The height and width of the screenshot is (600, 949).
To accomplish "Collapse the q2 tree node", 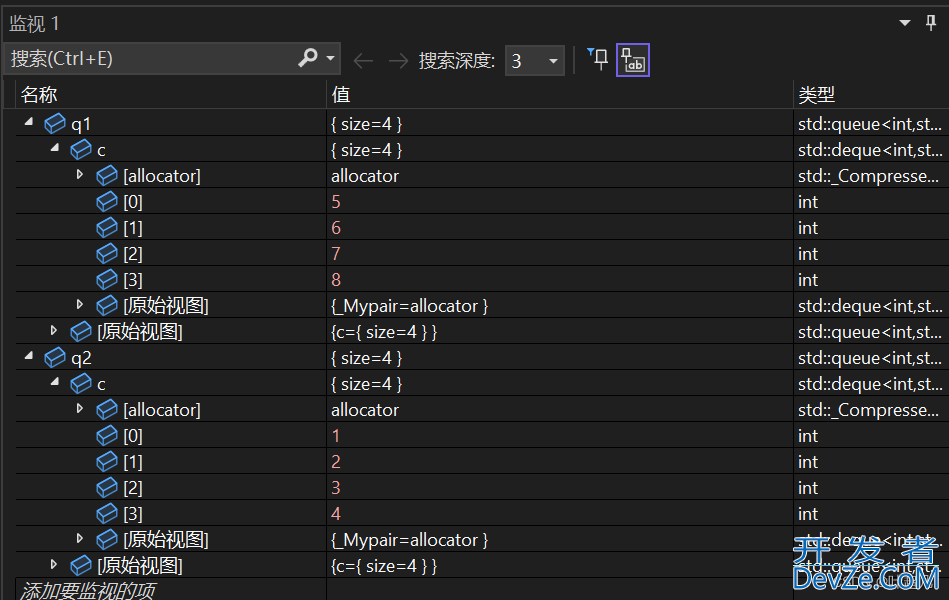I will 28,356.
